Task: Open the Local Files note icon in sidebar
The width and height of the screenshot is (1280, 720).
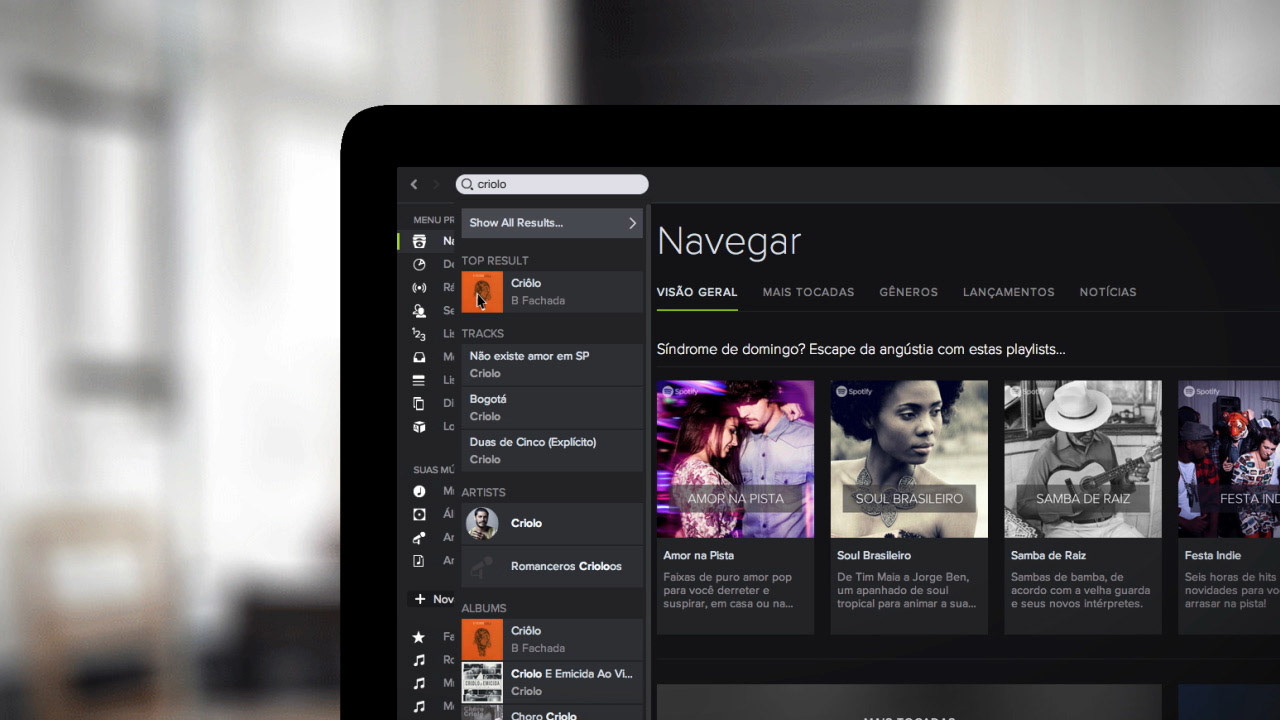Action: [x=419, y=560]
